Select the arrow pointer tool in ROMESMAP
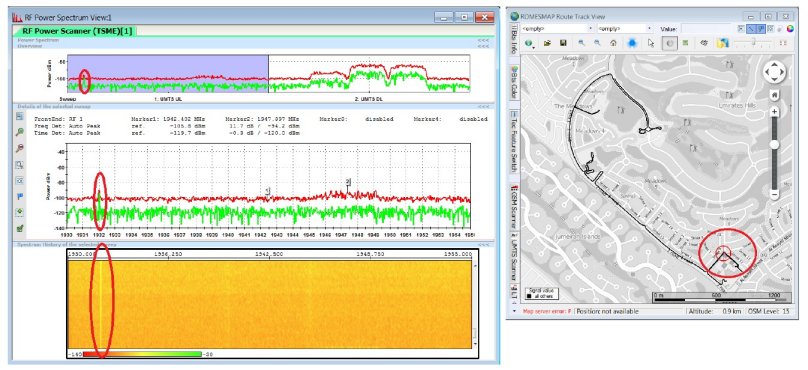Image resolution: width=808 pixels, height=370 pixels. [x=651, y=43]
